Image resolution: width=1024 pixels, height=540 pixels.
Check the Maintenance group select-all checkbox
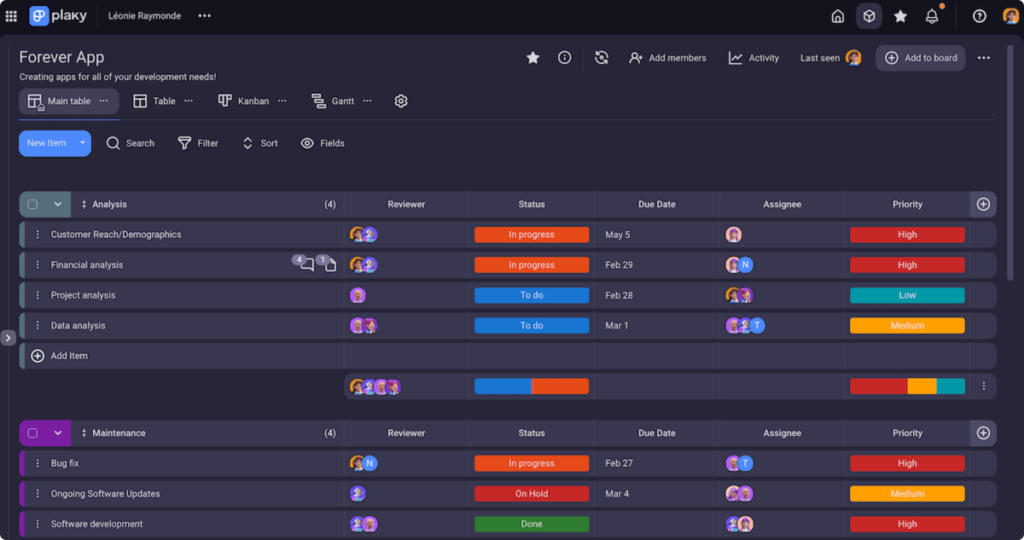[33, 433]
